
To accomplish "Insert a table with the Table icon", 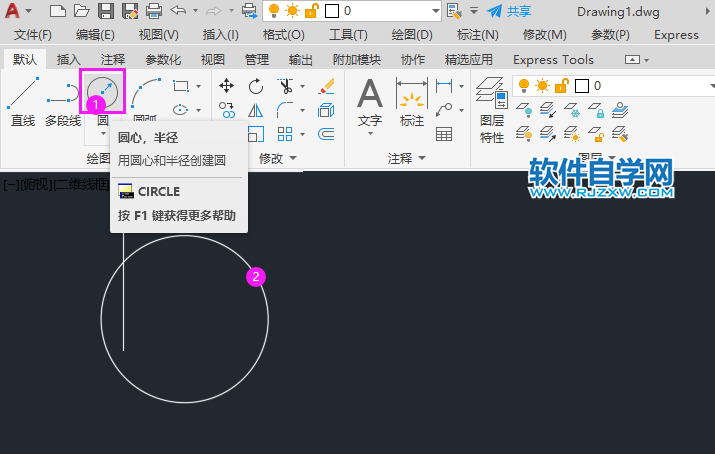I will [444, 133].
